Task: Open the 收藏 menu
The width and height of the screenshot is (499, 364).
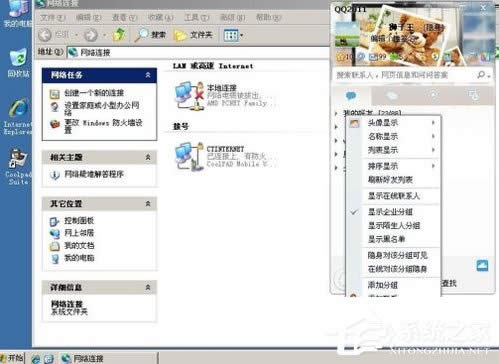Action: pos(160,17)
